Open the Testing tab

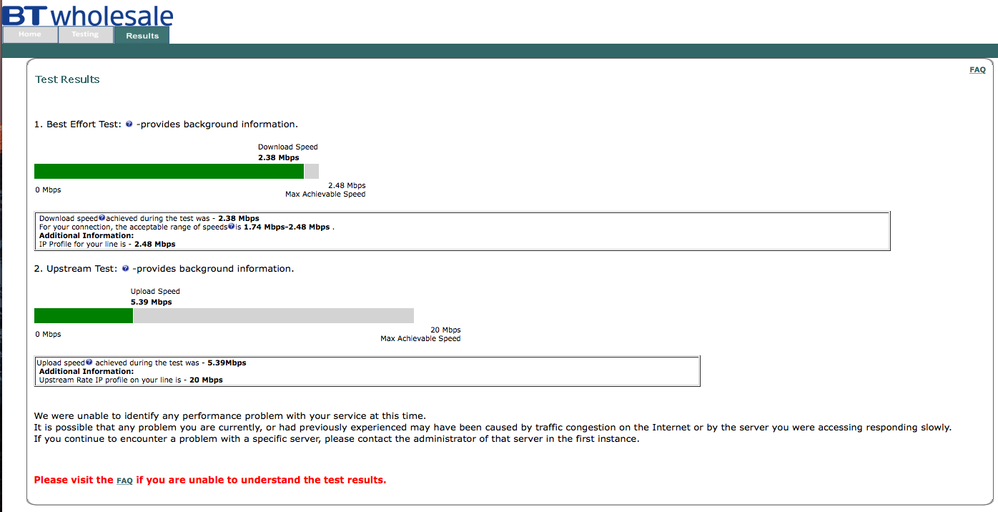point(85,35)
